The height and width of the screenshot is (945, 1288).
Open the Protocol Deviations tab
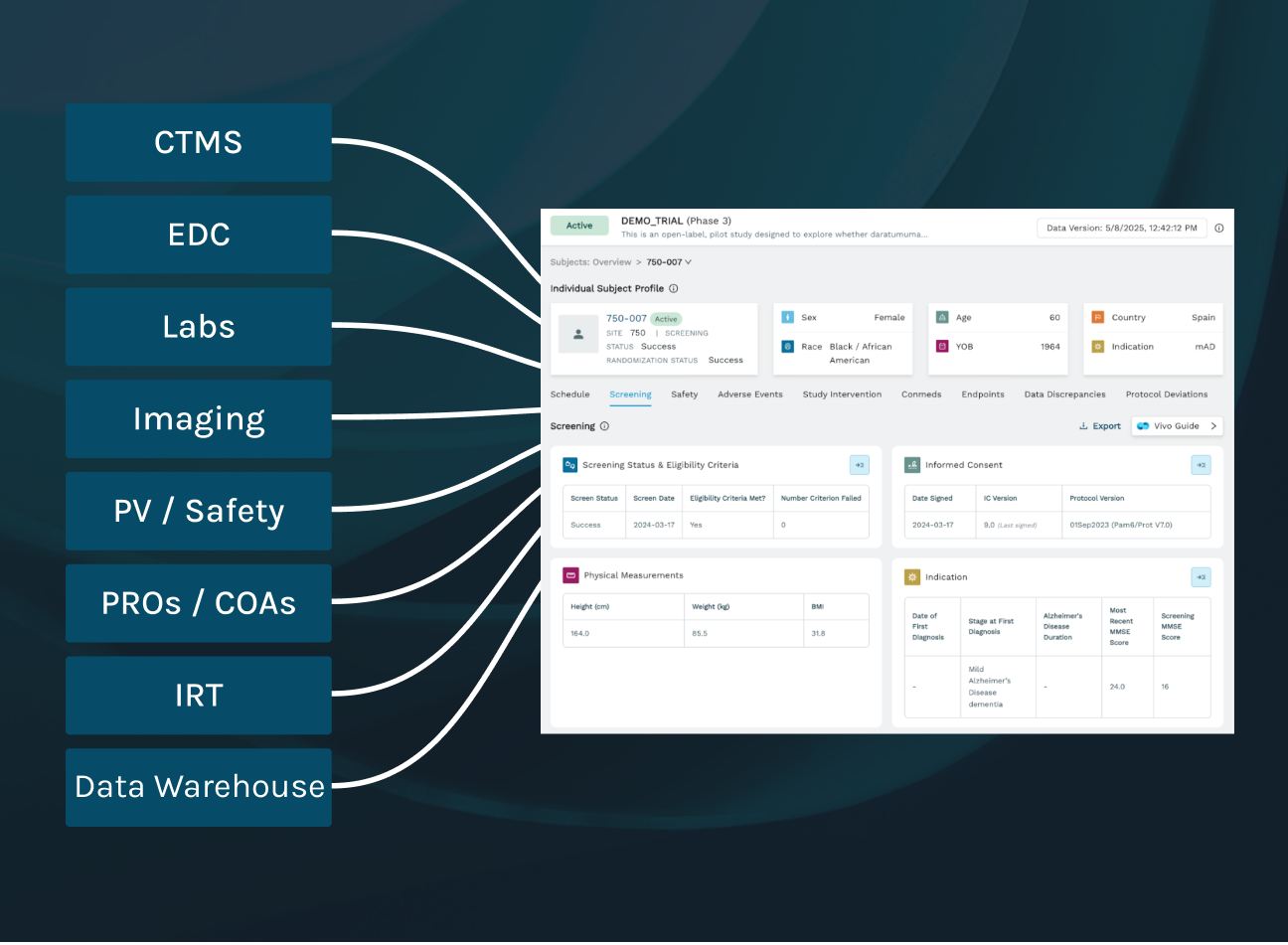(x=1167, y=394)
